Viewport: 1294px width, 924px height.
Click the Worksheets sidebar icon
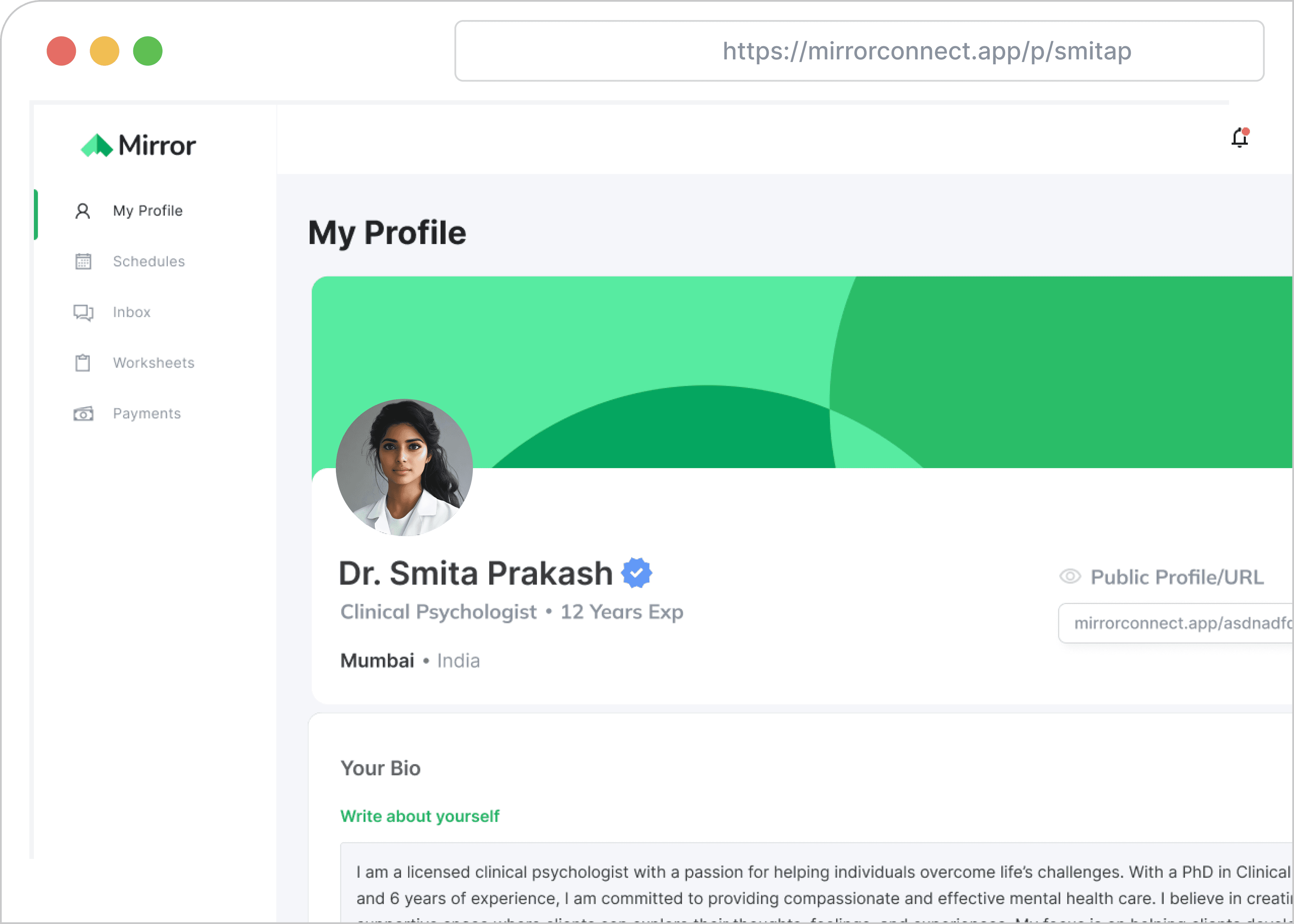pyautogui.click(x=83, y=362)
